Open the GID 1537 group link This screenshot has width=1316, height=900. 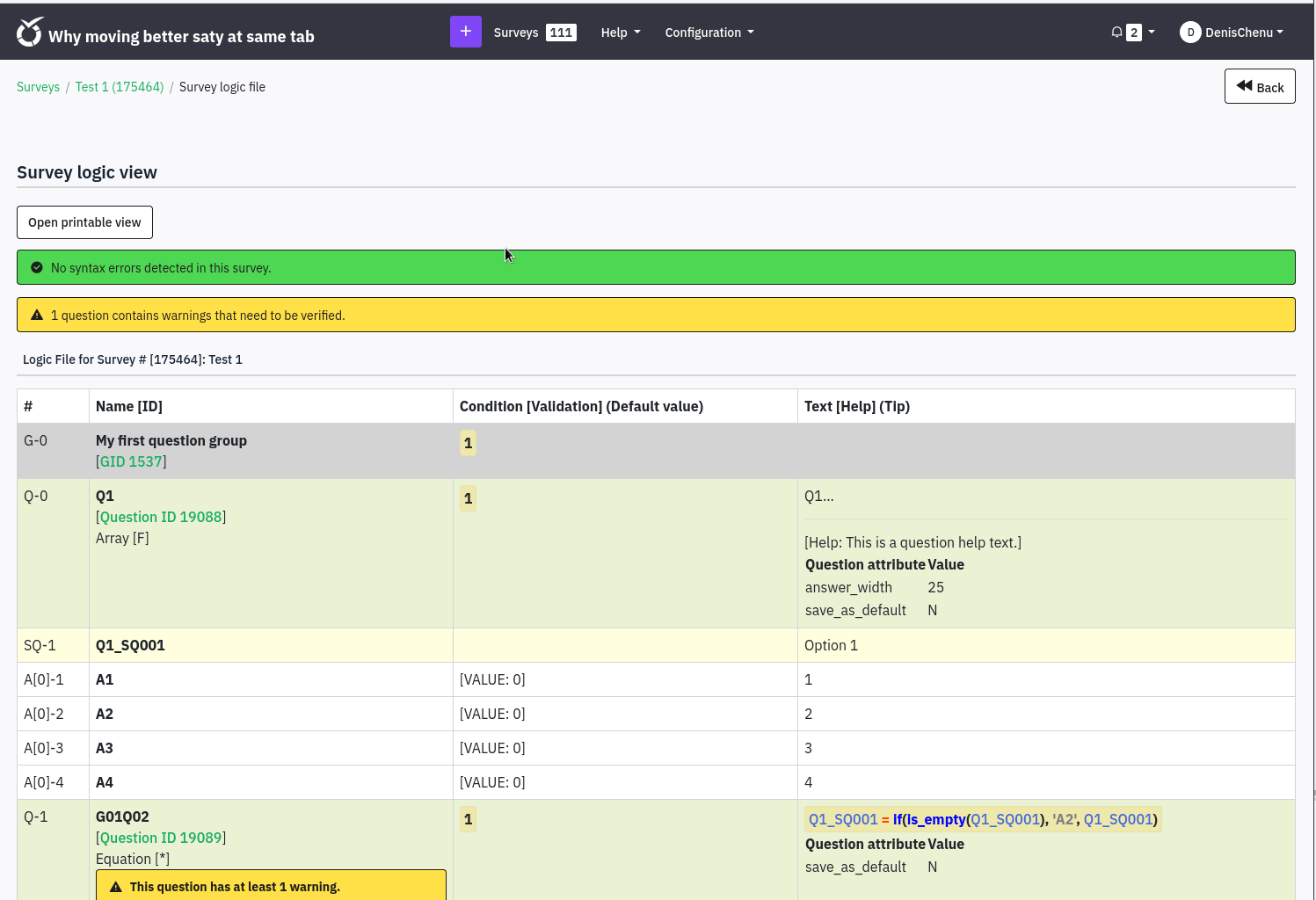pos(131,461)
